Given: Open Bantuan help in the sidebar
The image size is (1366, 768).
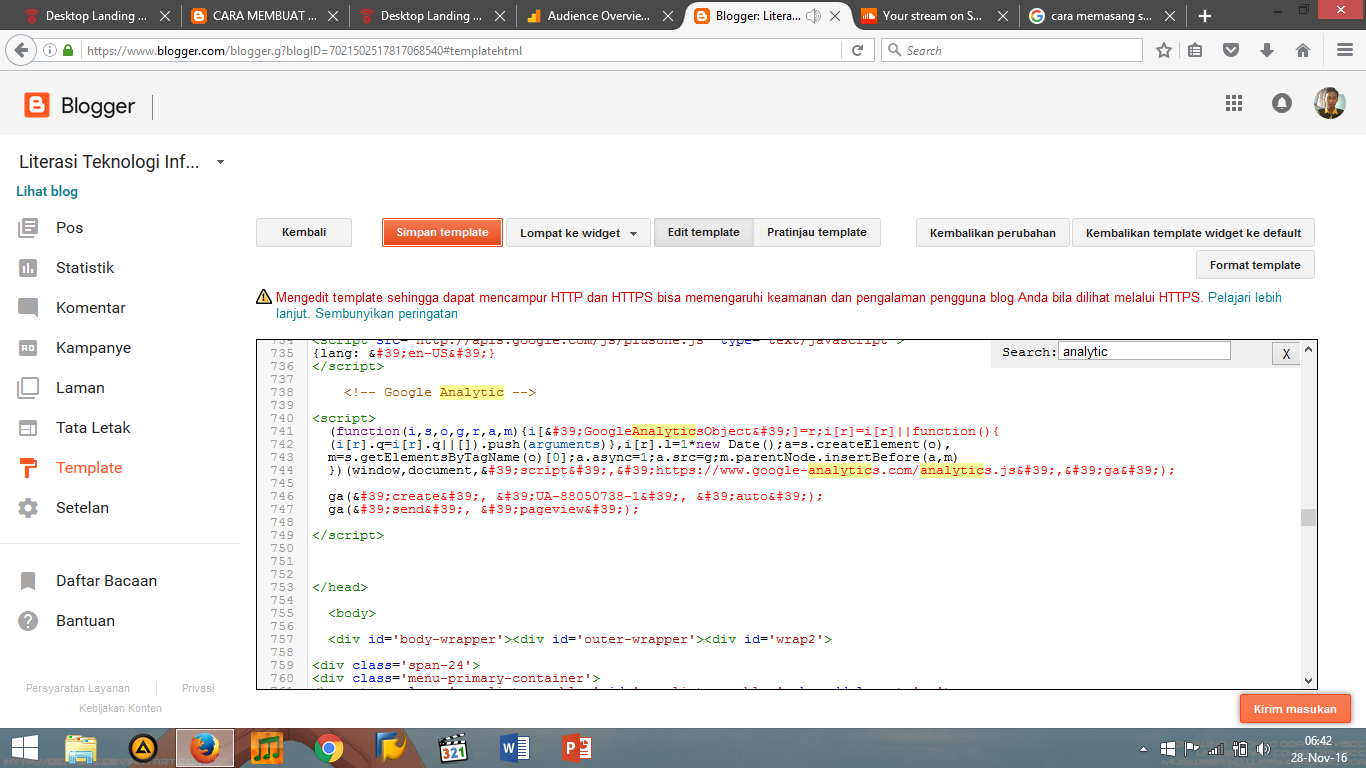Looking at the screenshot, I should (85, 621).
